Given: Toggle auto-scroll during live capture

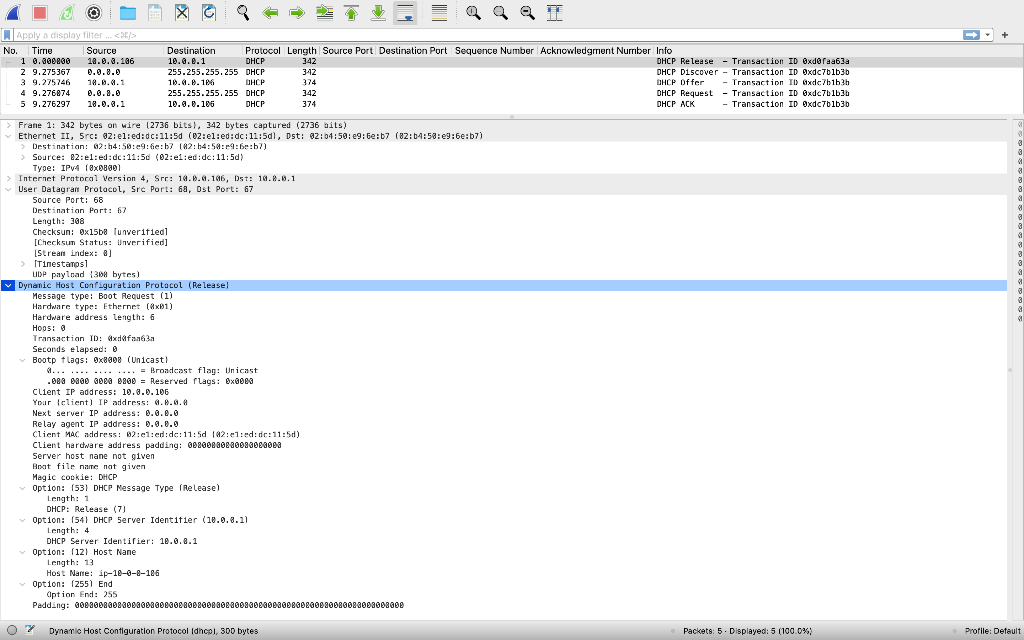Looking at the screenshot, I should tap(407, 12).
